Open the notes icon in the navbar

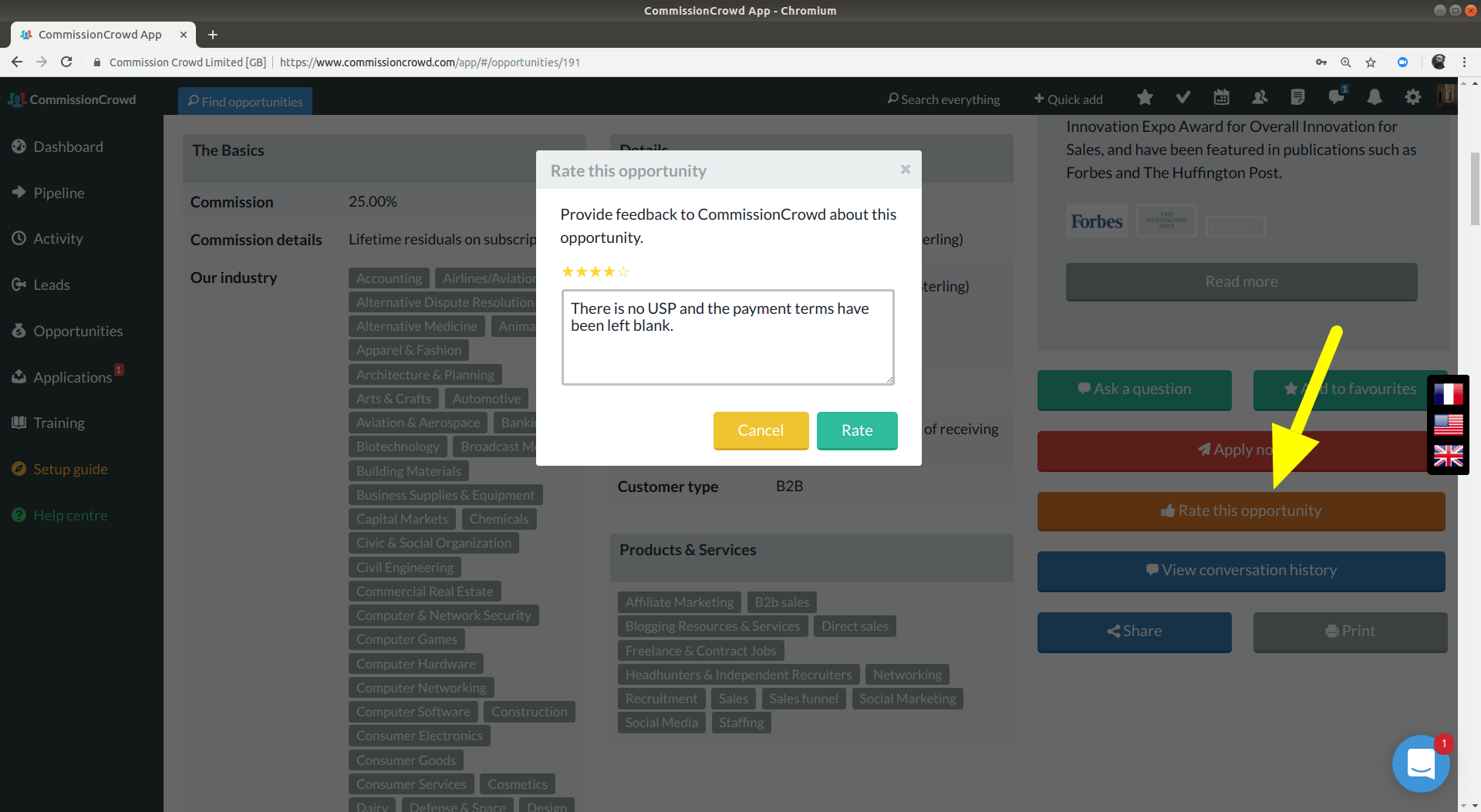(x=1297, y=98)
